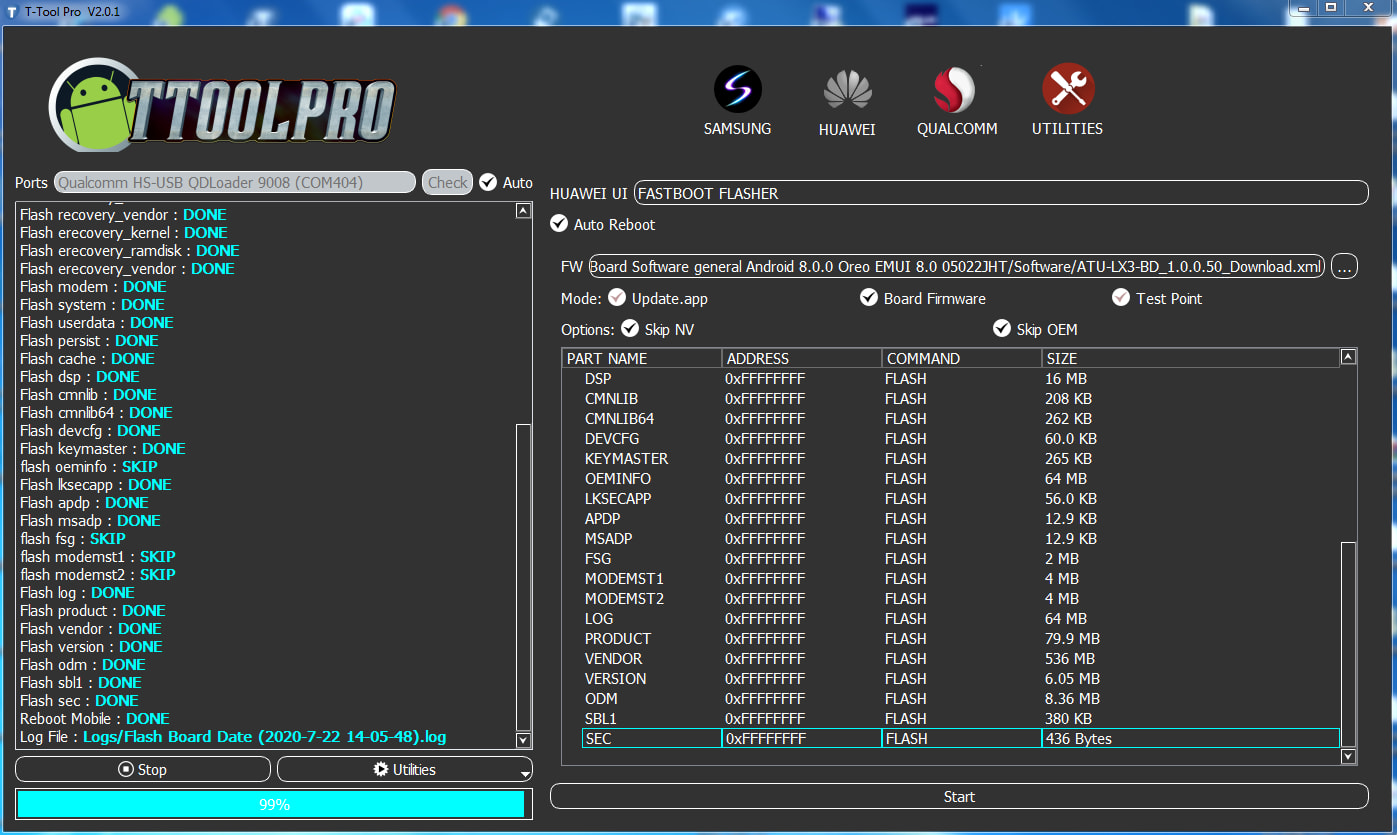Toggle the Board Firmware mode checkbox

click(869, 298)
